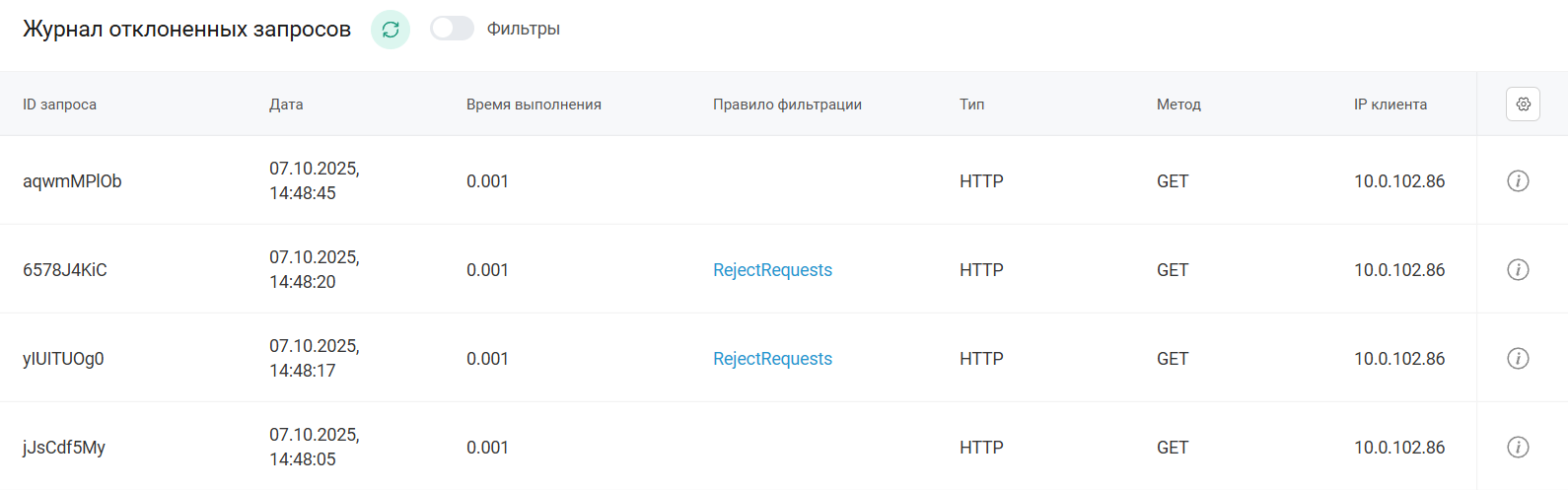This screenshot has height=490, width=1568.
Task: Show info for request aqwmMPlOb
Action: tap(1518, 181)
